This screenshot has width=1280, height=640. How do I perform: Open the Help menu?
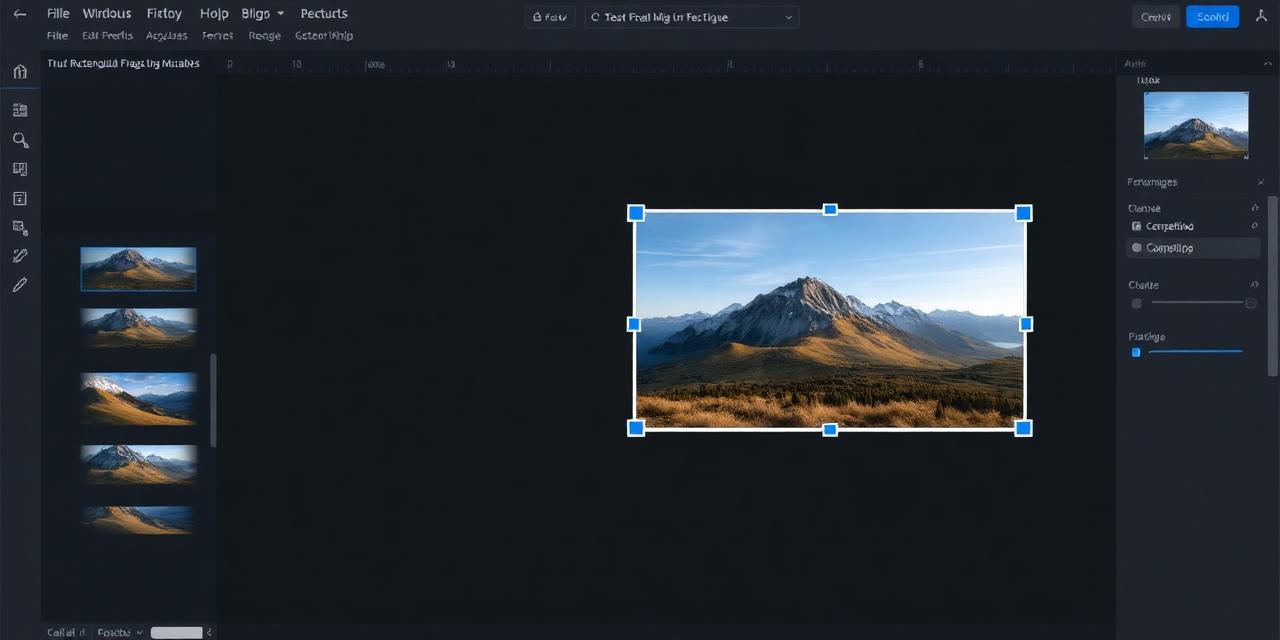coord(213,13)
